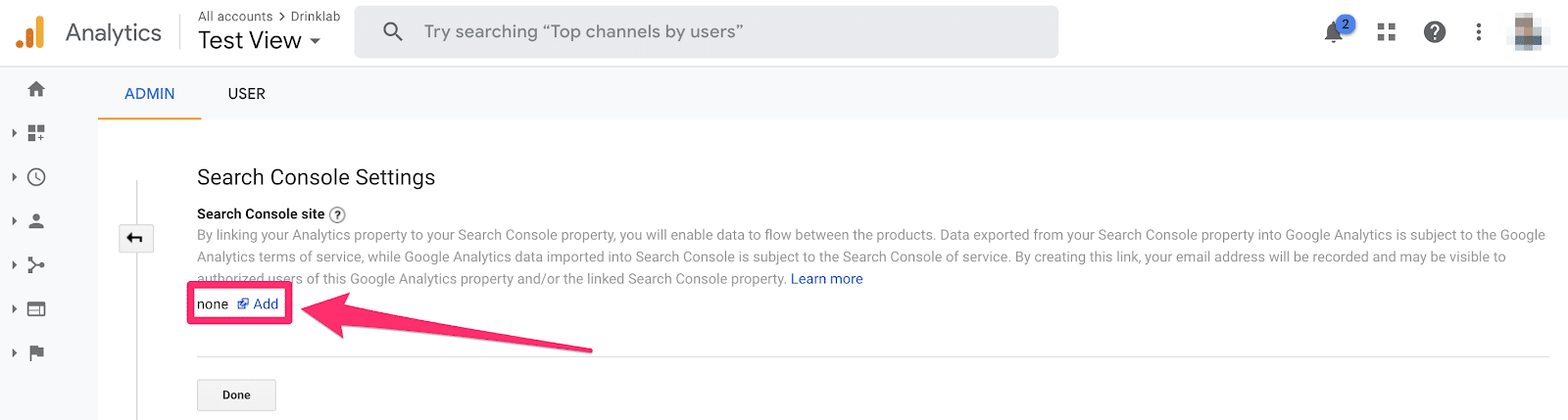Screen dimensions: 1568x420
Task: Open the help question mark icon
Action: 1435,32
